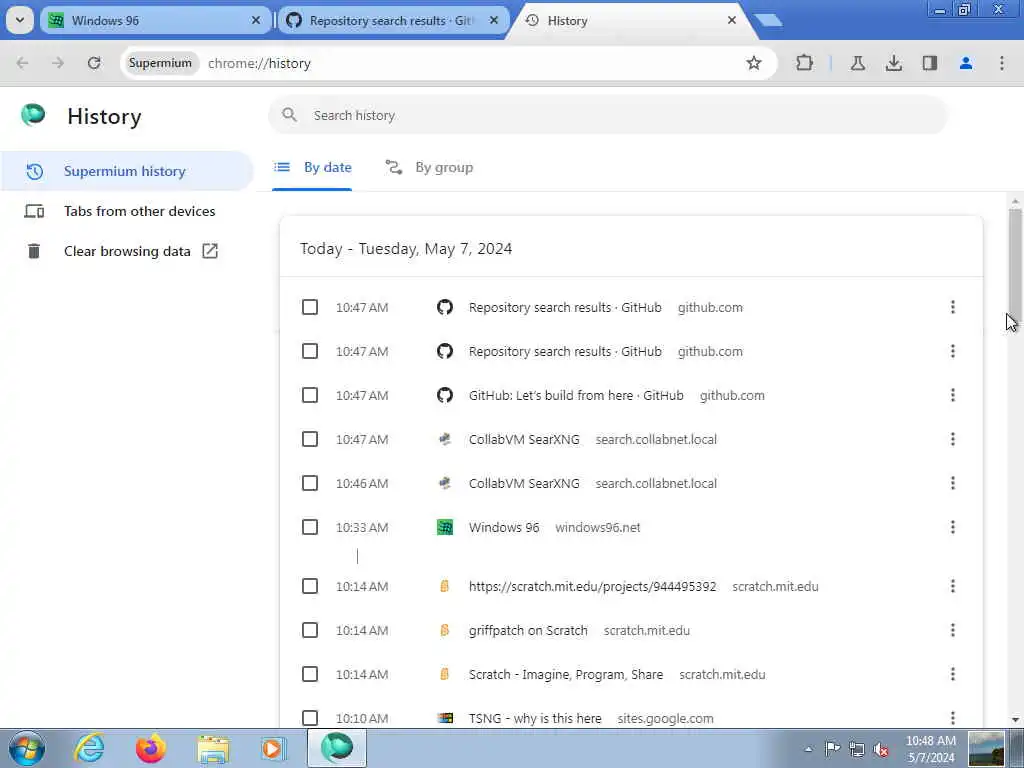Check the griffpatch on Scratch entry
The width and height of the screenshot is (1024, 768).
click(310, 630)
